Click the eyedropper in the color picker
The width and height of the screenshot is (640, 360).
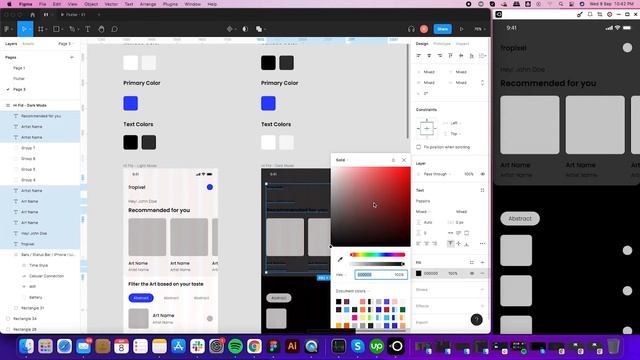pos(340,259)
